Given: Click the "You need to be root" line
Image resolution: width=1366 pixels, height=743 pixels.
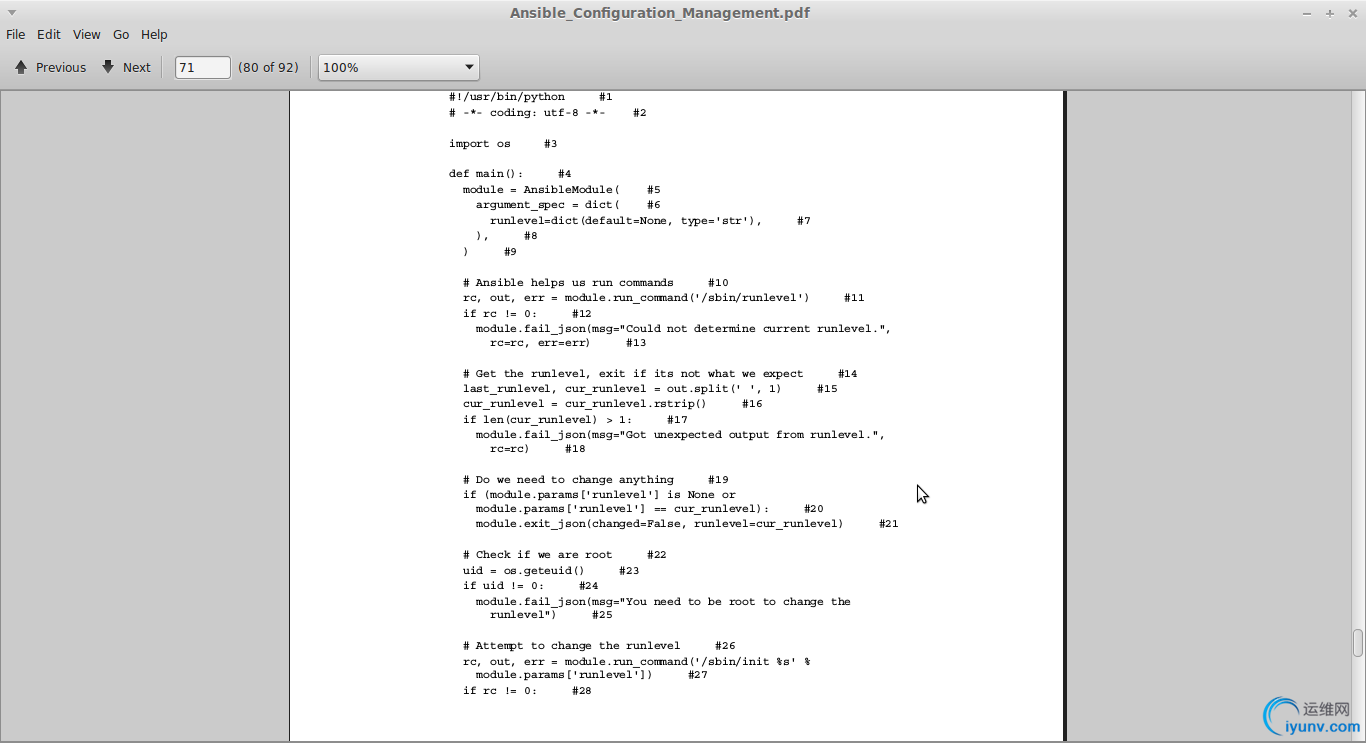Looking at the screenshot, I should tap(663, 602).
